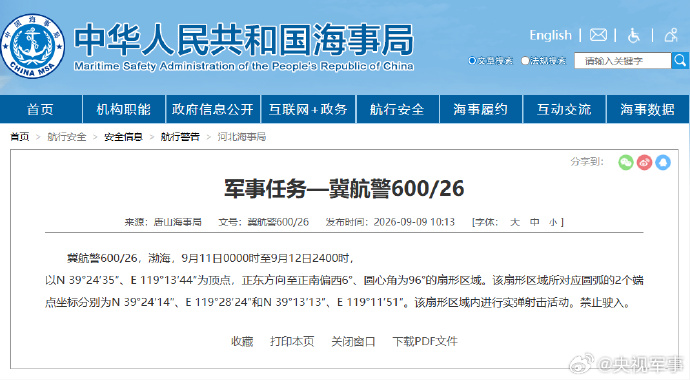The image size is (690, 380).
Task: Open the email envelope icon
Action: coord(598,35)
